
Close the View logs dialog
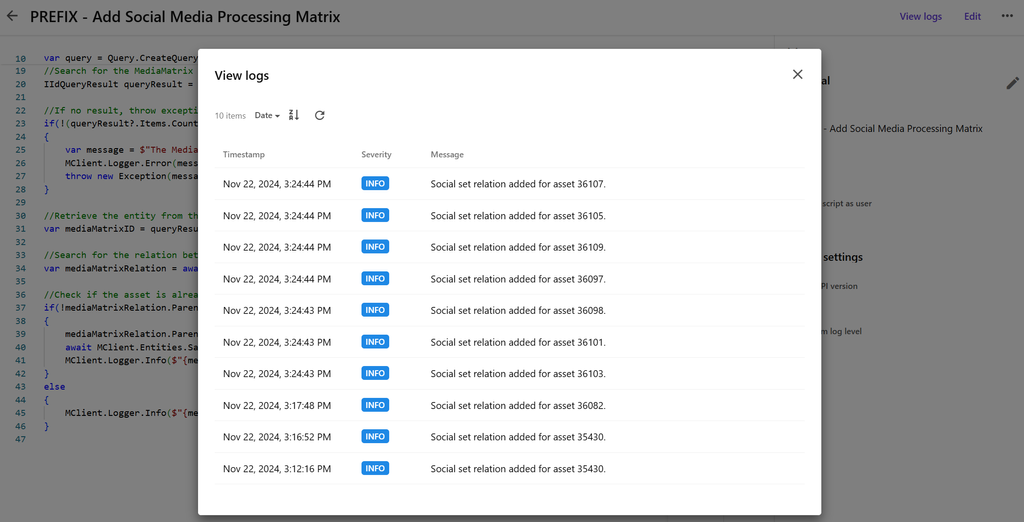797,74
